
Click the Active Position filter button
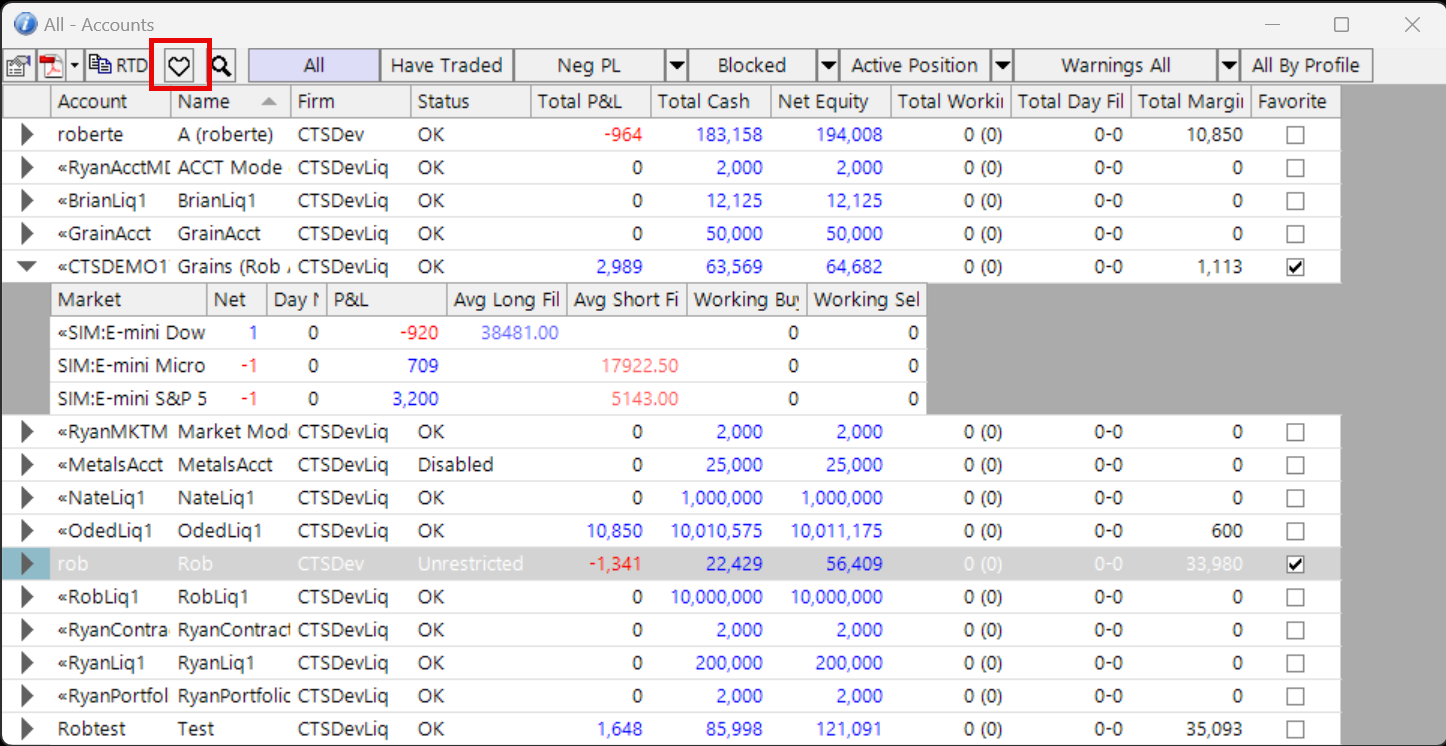tap(914, 66)
